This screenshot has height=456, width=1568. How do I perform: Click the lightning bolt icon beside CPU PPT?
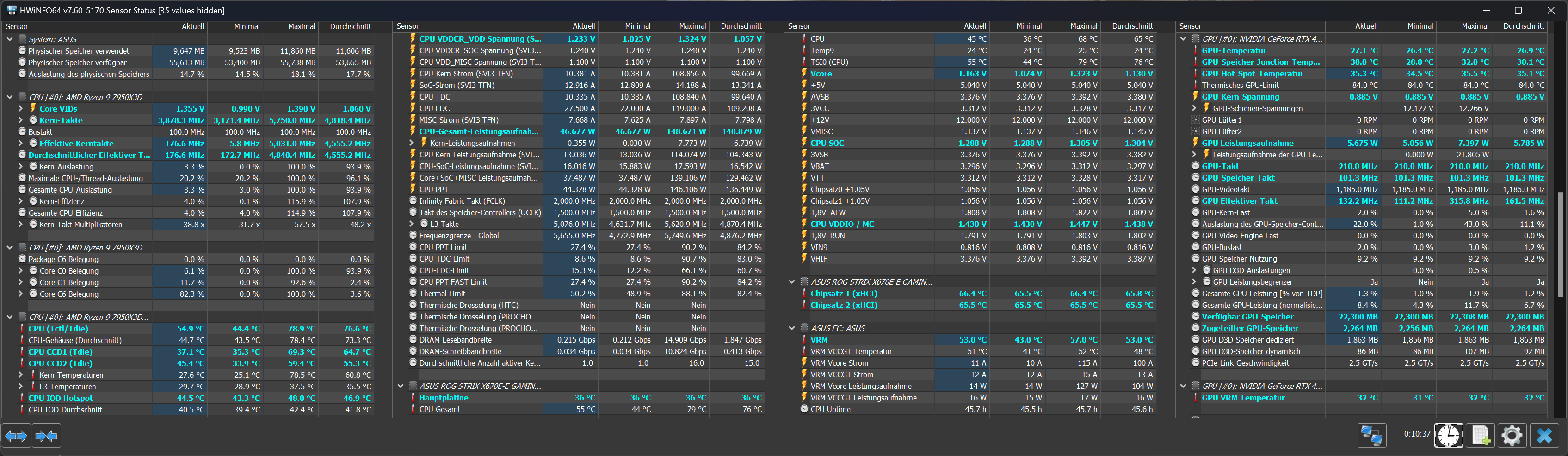(x=414, y=189)
